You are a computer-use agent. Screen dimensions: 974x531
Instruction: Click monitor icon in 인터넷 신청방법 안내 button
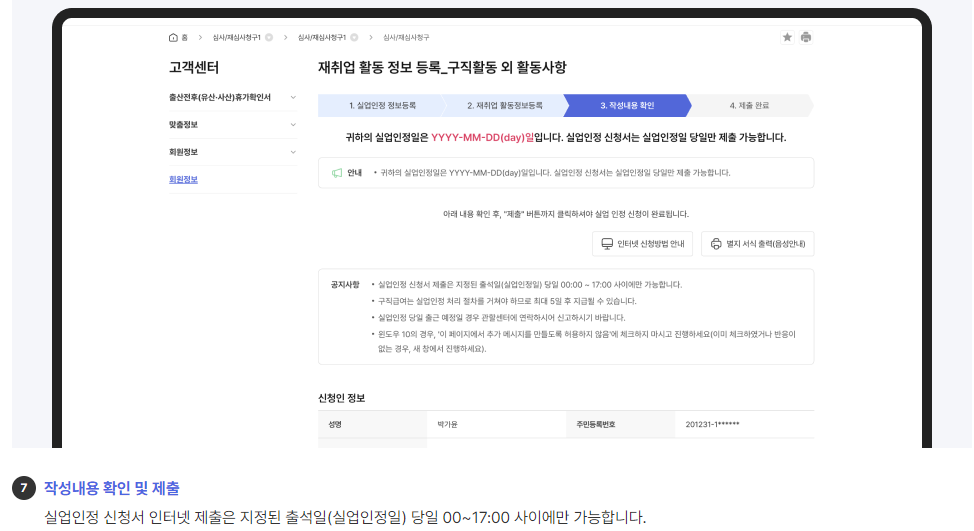607,244
